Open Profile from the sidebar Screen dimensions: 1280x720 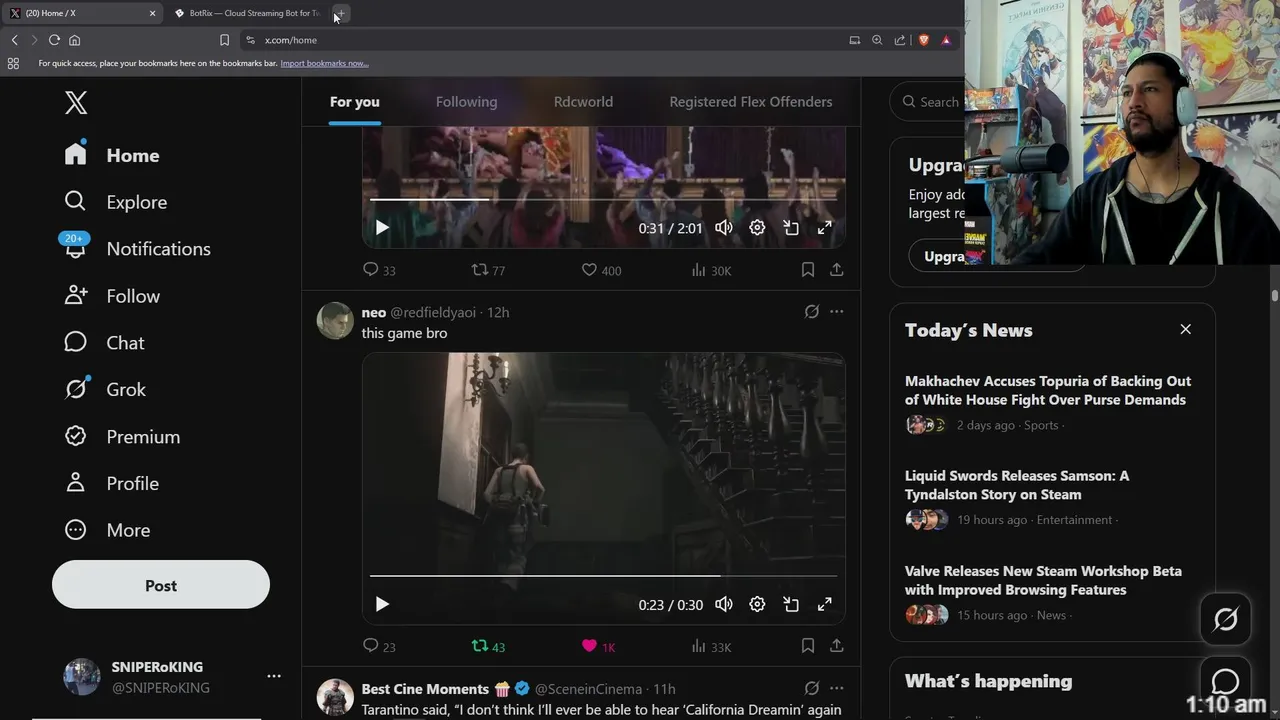coord(111,483)
